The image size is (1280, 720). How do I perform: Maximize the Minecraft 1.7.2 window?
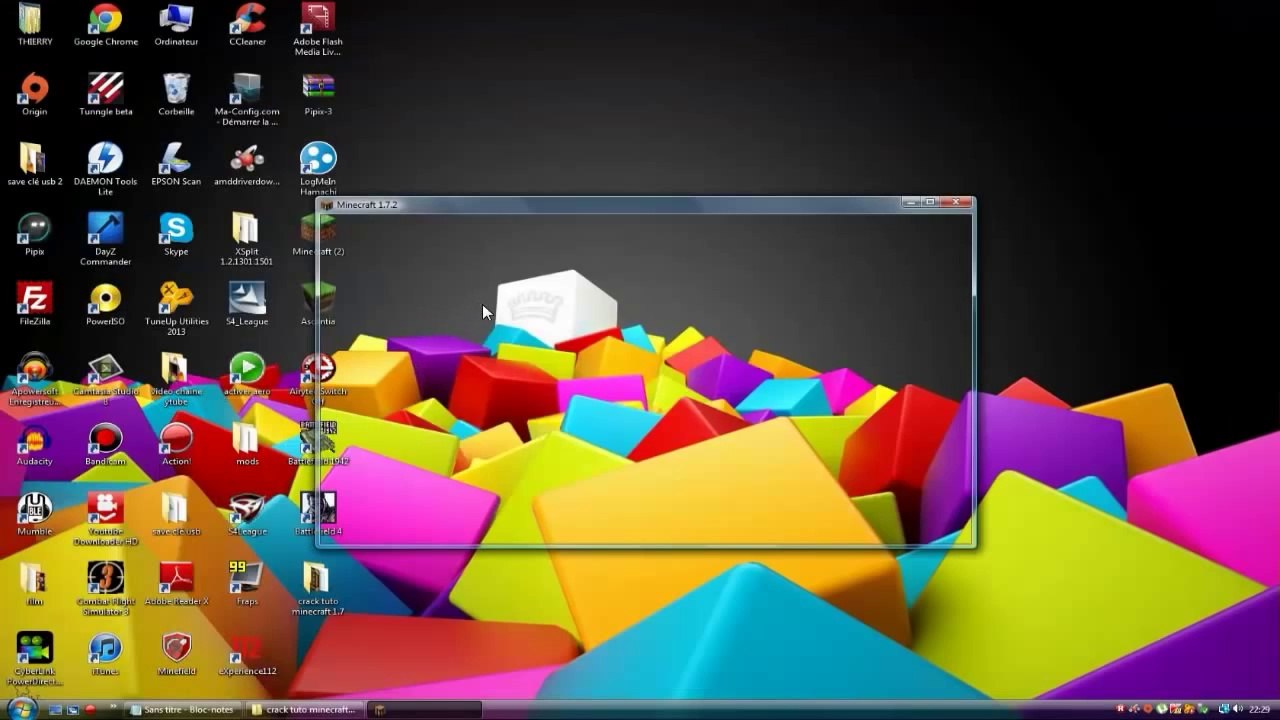click(930, 202)
